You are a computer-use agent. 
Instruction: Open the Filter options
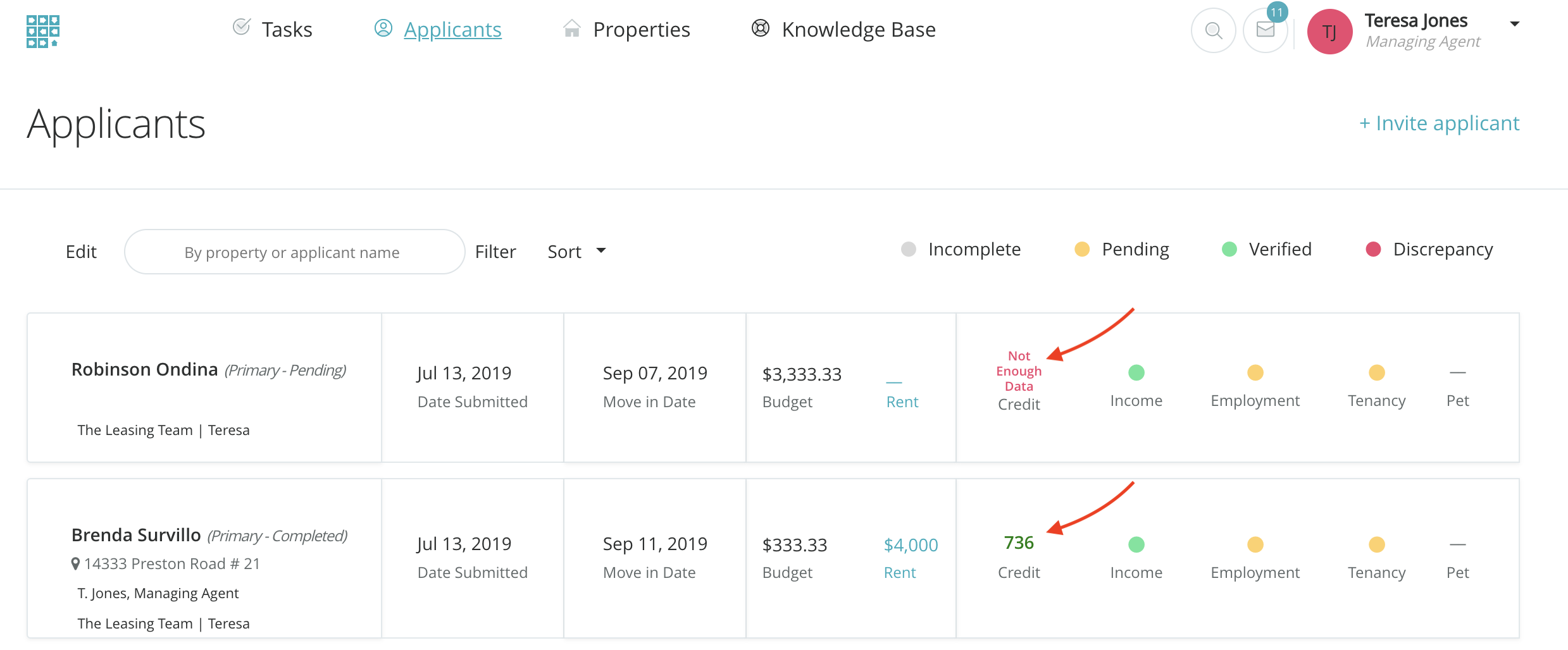click(495, 252)
